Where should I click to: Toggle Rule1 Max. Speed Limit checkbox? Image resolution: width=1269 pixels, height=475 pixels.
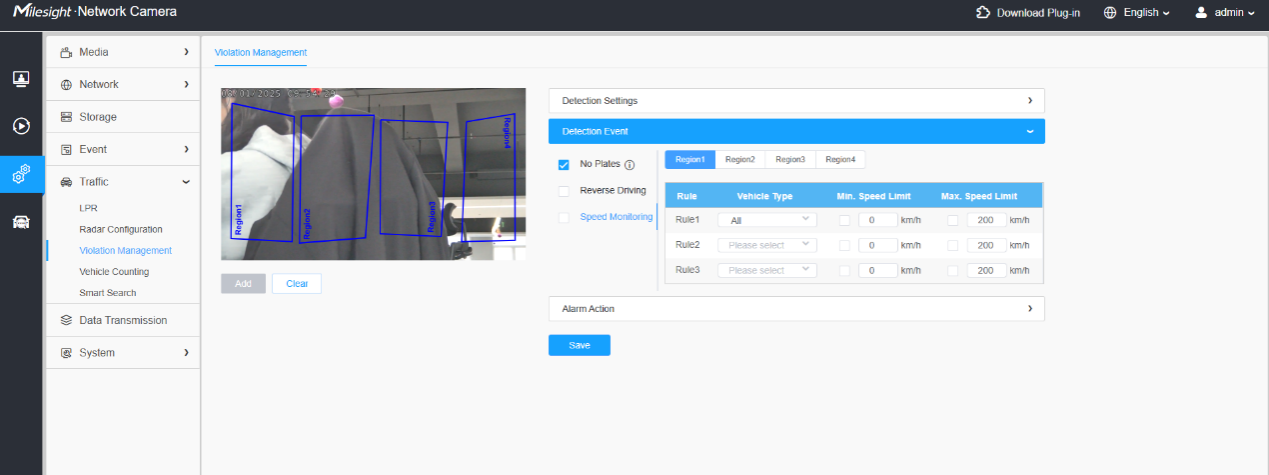tap(953, 219)
